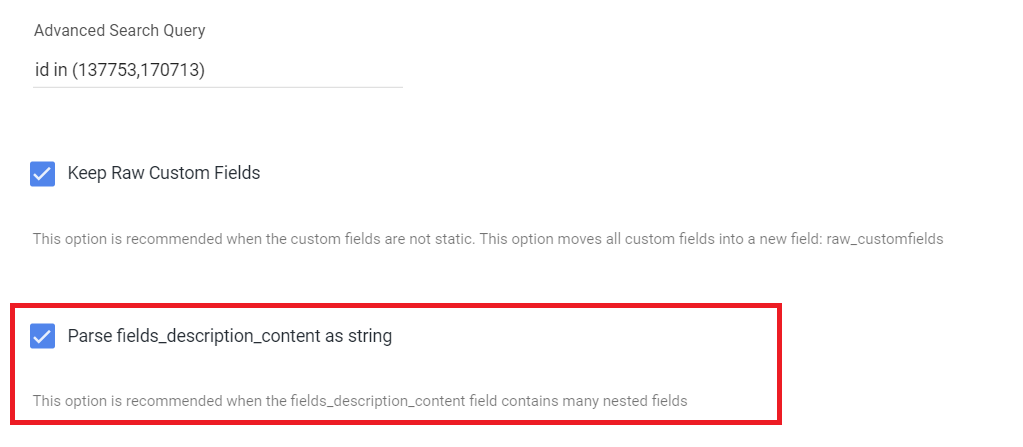Click the nested fields recommendation help text
This screenshot has width=1023, height=447.
tap(360, 401)
